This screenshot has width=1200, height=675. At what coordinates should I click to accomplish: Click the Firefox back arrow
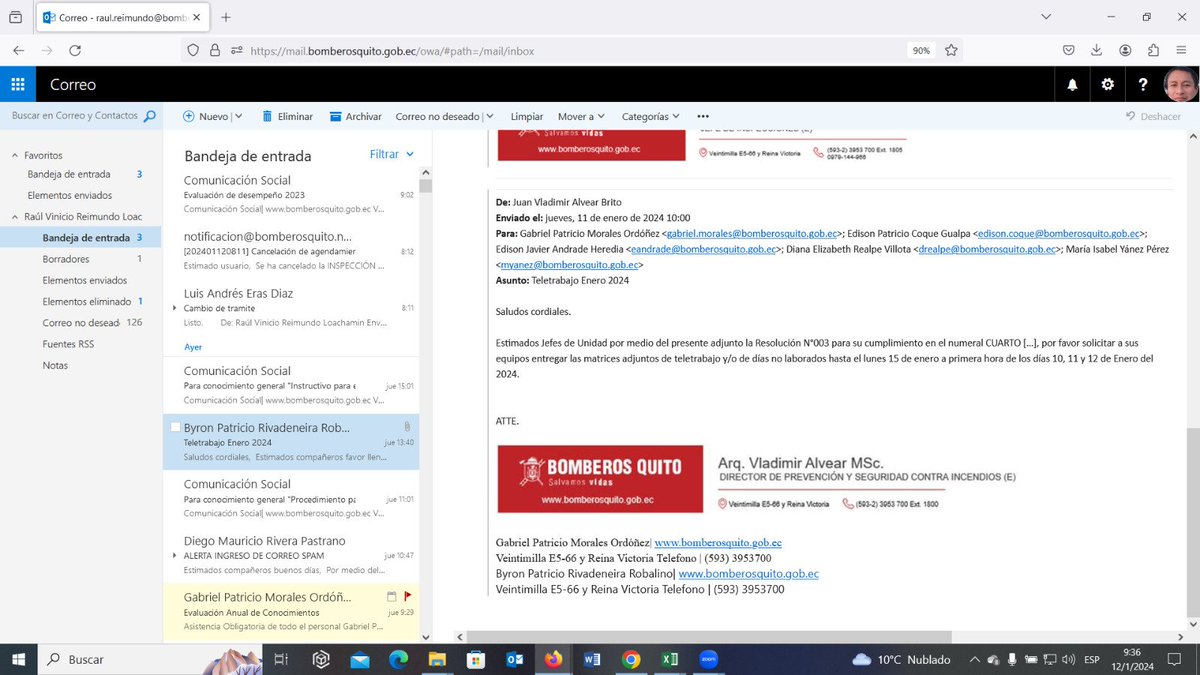click(x=18, y=50)
